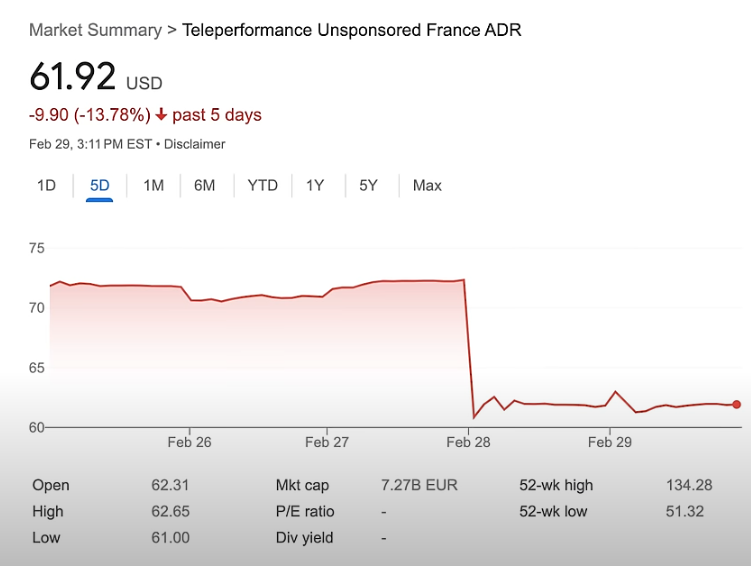Open the 5Y chart view
Screen dimensions: 751x566
coord(368,186)
